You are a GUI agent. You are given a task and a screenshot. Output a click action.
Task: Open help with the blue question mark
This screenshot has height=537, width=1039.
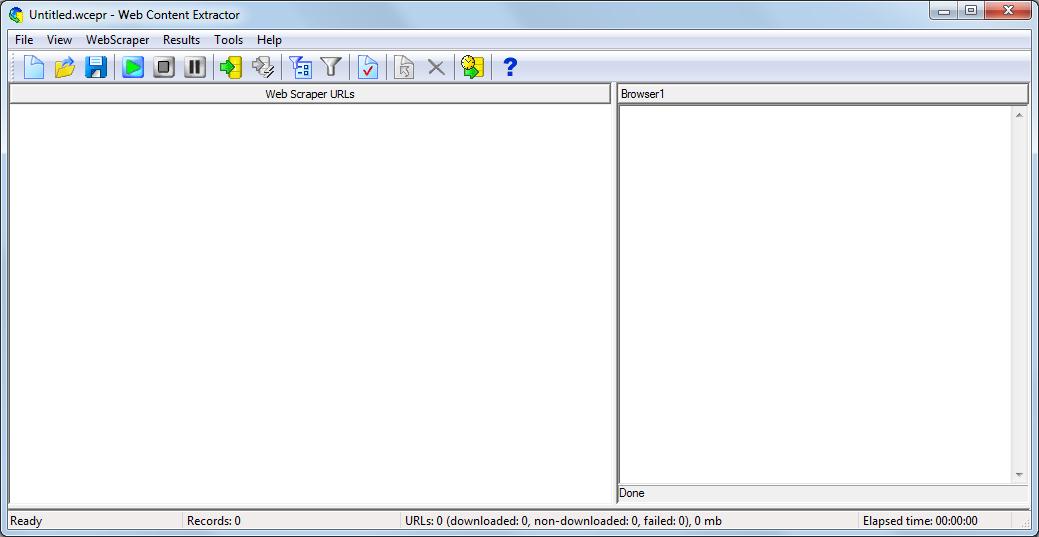(510, 67)
